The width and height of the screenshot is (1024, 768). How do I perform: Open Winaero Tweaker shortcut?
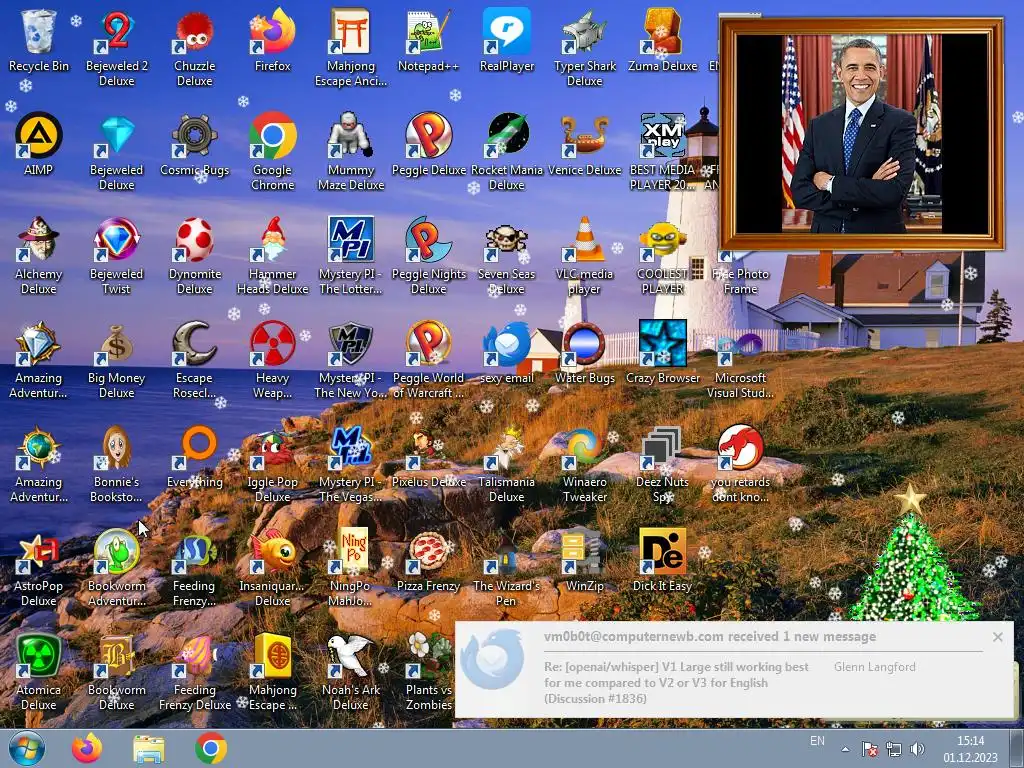584,463
